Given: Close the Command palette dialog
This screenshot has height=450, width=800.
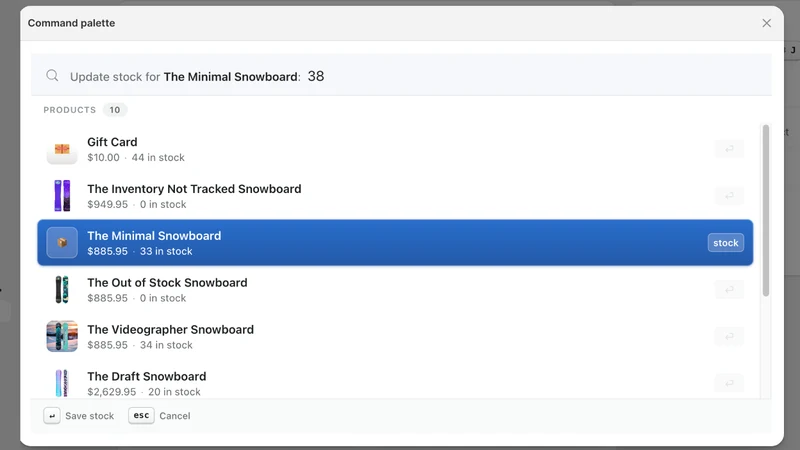Looking at the screenshot, I should pyautogui.click(x=766, y=23).
